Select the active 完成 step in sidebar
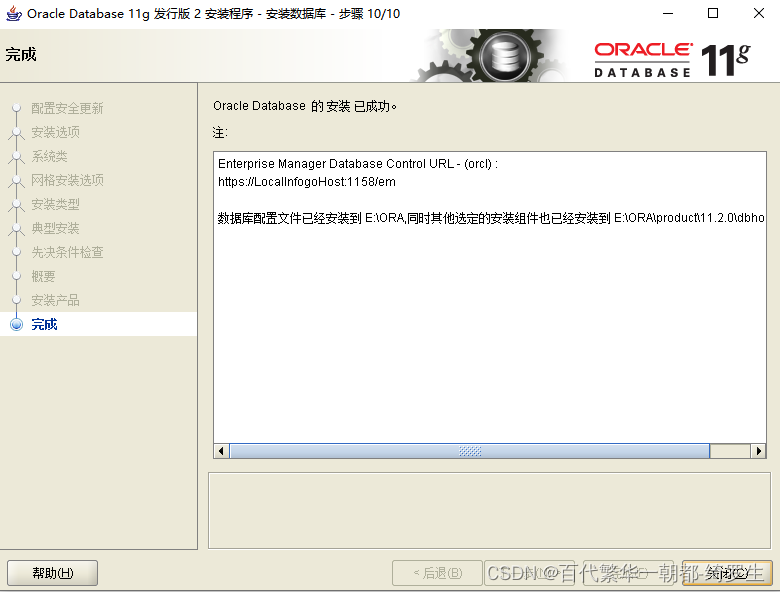The image size is (780, 592). (98, 324)
